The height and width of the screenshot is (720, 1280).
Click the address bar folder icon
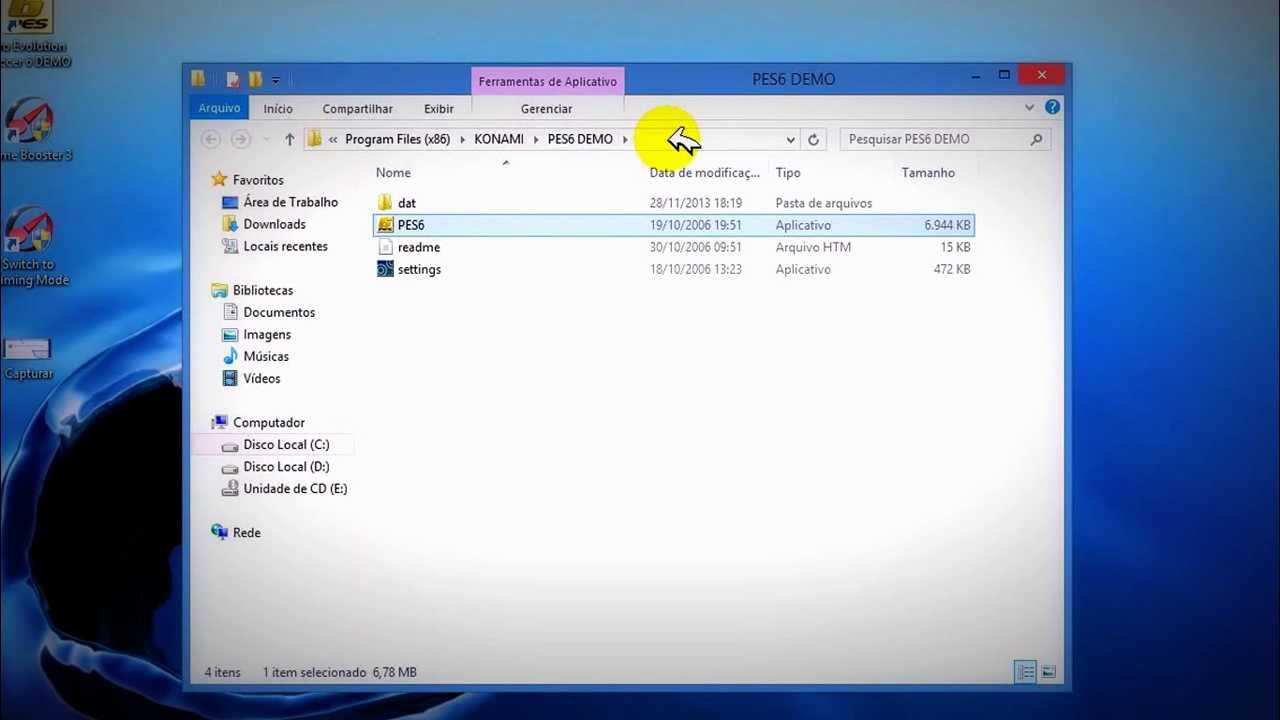tap(314, 139)
